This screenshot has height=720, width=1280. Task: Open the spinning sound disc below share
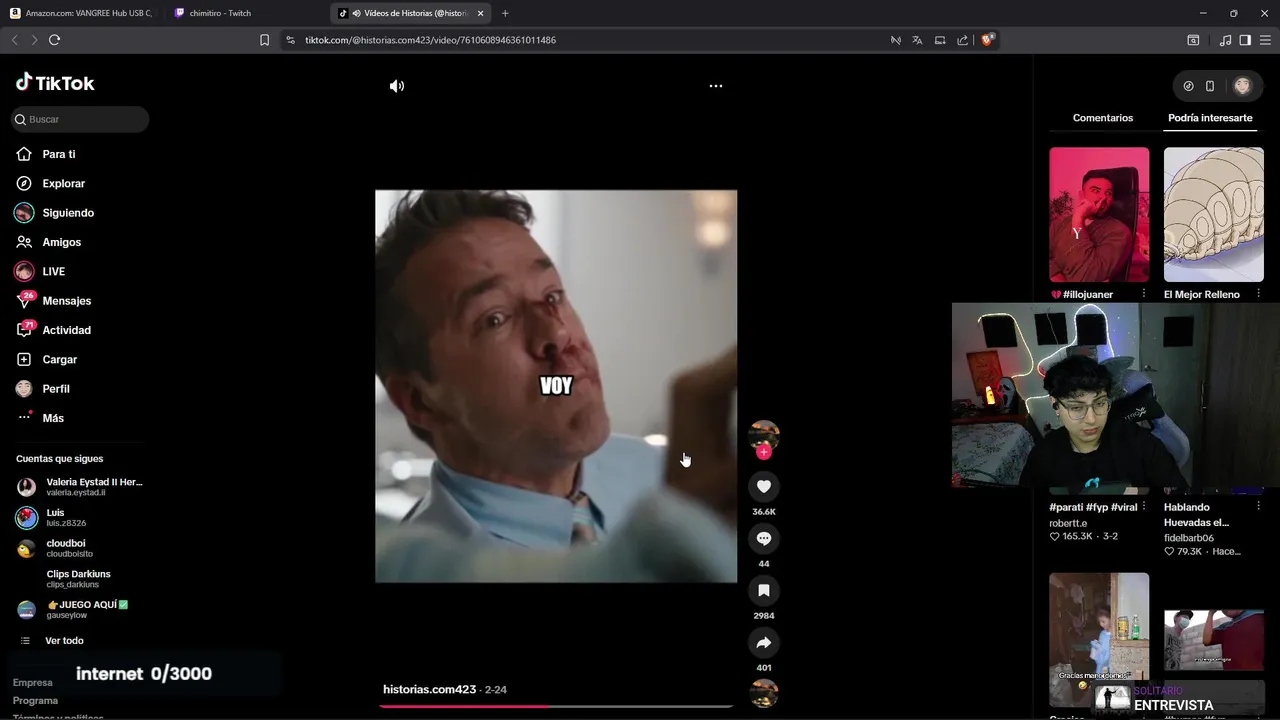(764, 693)
